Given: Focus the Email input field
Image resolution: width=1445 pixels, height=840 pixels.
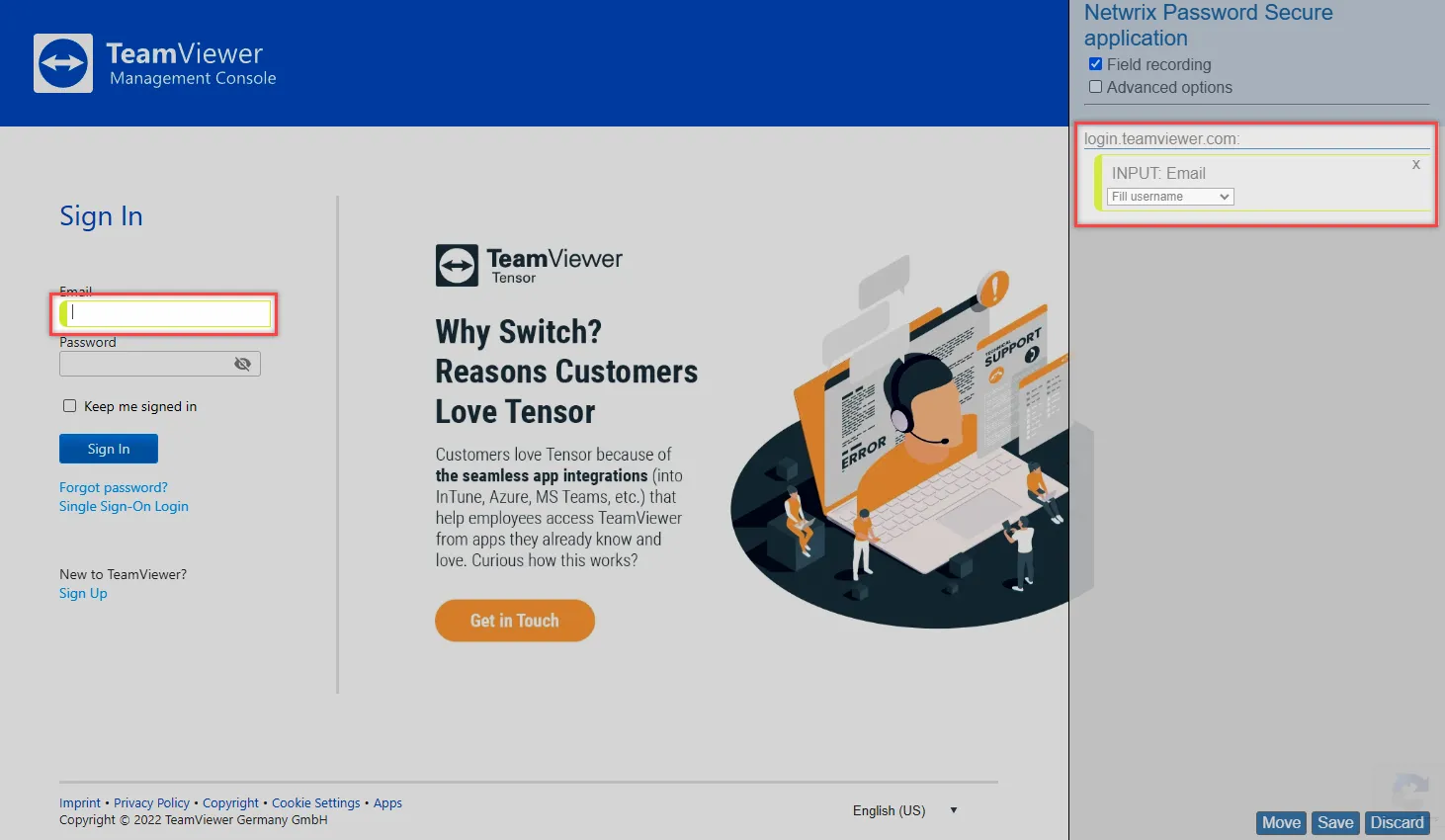Looking at the screenshot, I should click(x=165, y=313).
